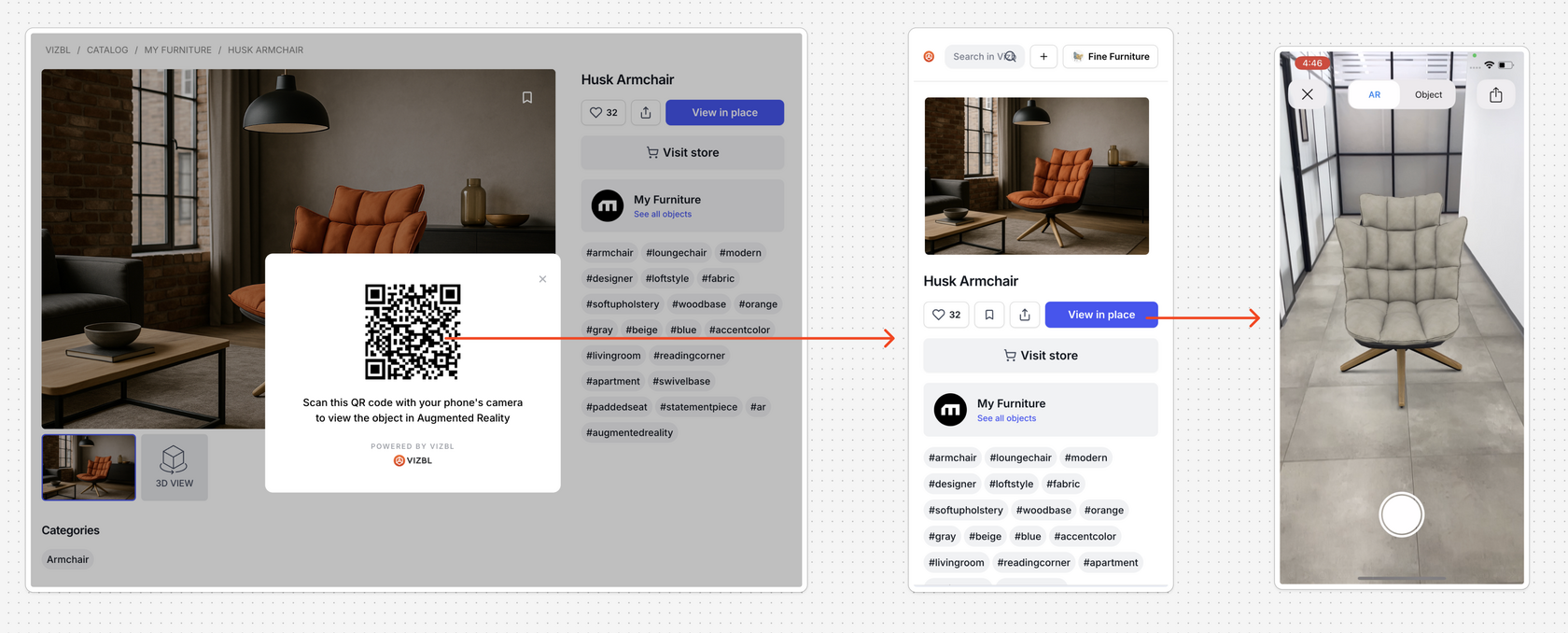
Task: Click the bookmark icon on the desktop armchair image
Action: [x=527, y=97]
